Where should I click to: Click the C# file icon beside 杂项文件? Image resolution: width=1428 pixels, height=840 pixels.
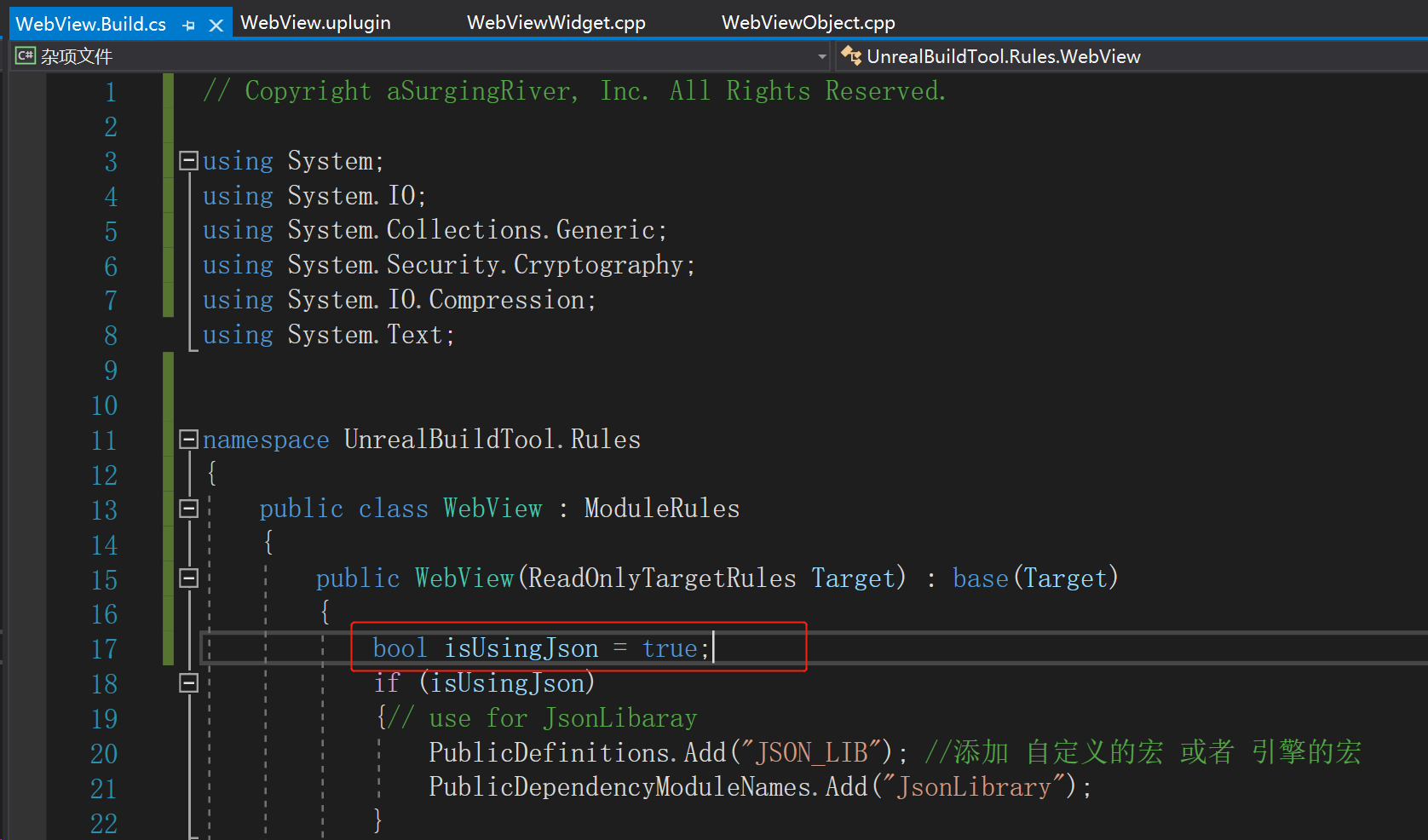25,56
